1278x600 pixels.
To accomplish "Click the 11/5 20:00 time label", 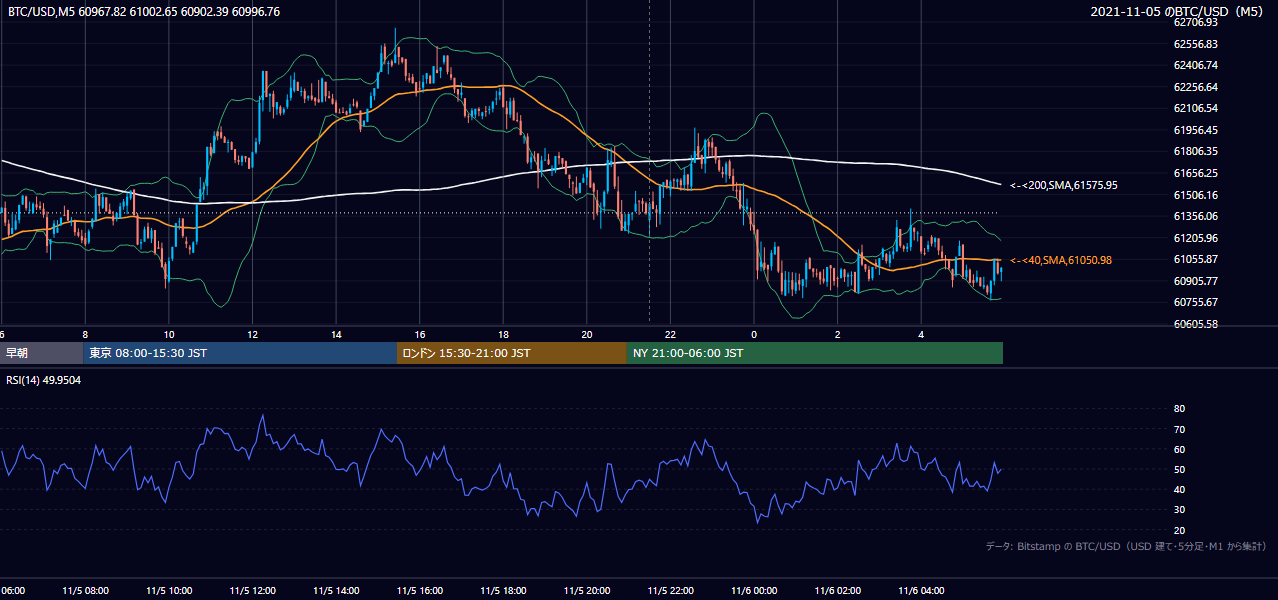I will [587, 590].
